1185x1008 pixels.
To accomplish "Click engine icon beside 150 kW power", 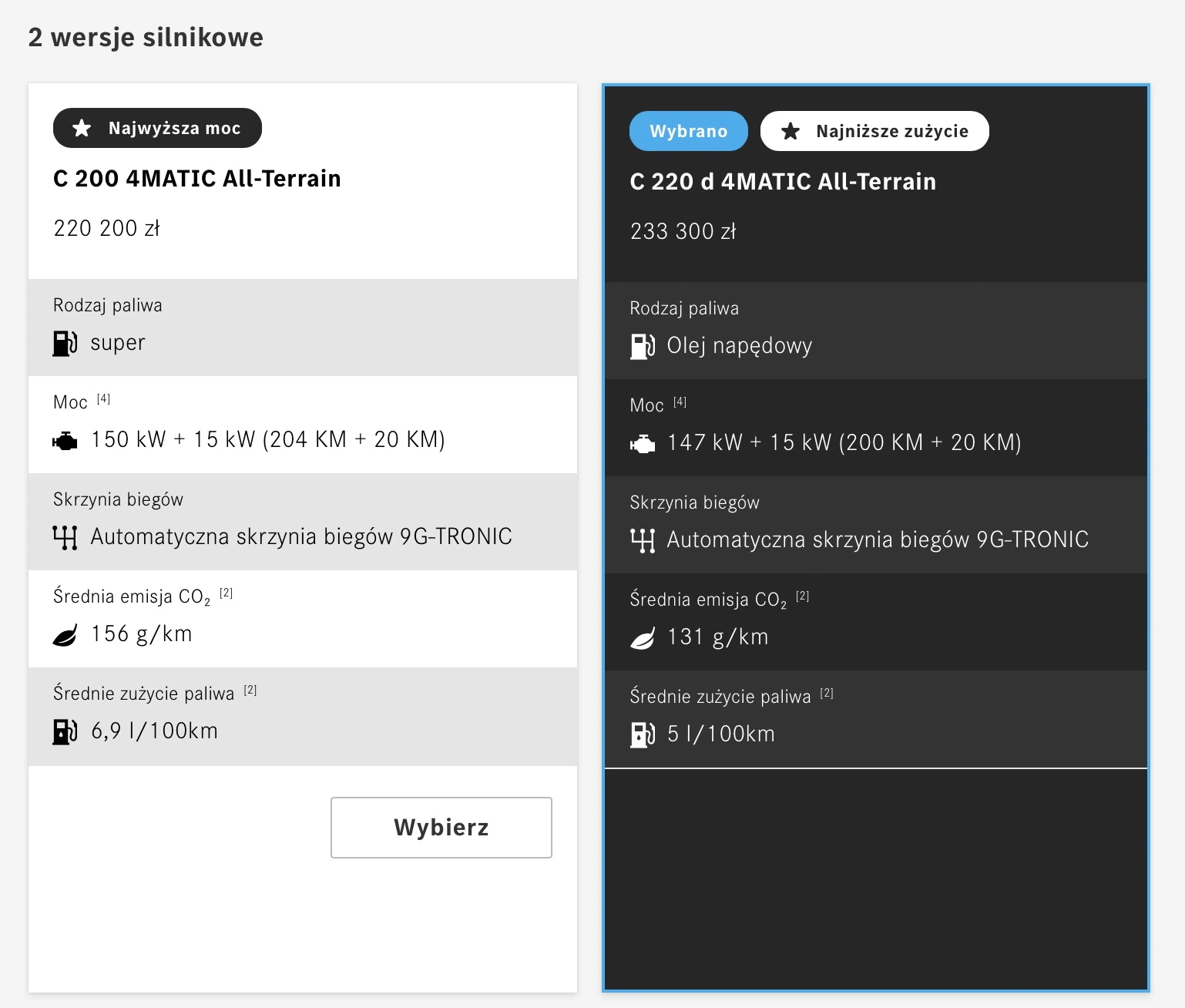I will tap(65, 441).
